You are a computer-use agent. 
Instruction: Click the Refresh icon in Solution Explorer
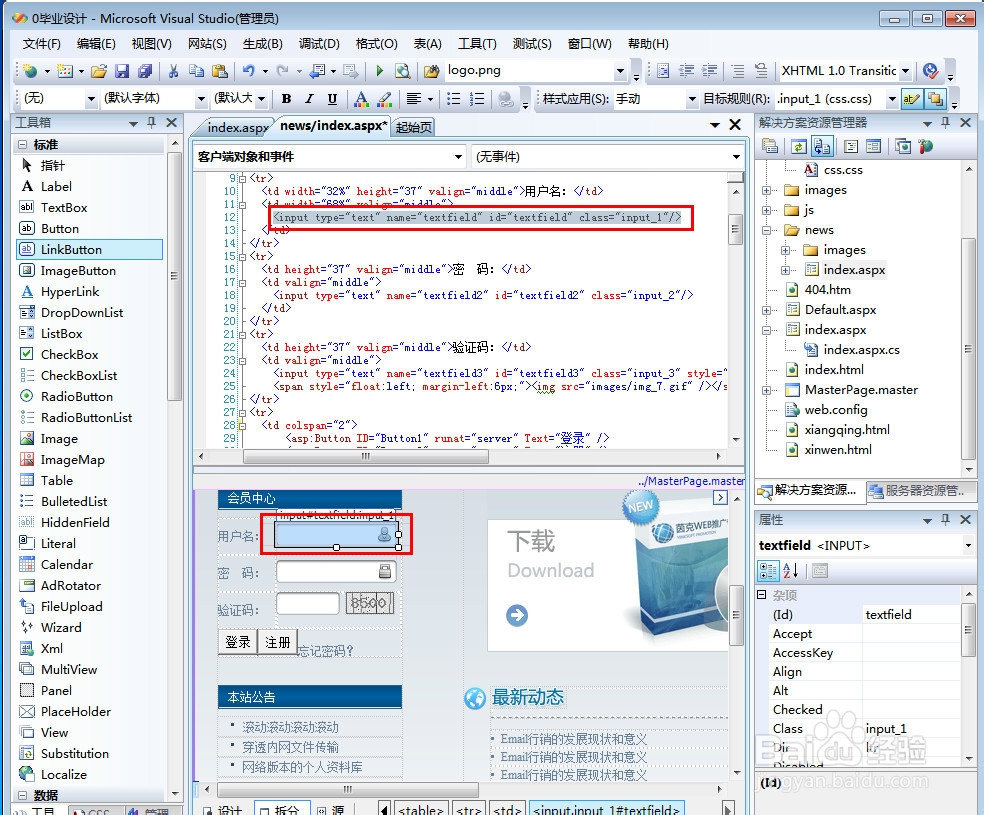coord(798,147)
